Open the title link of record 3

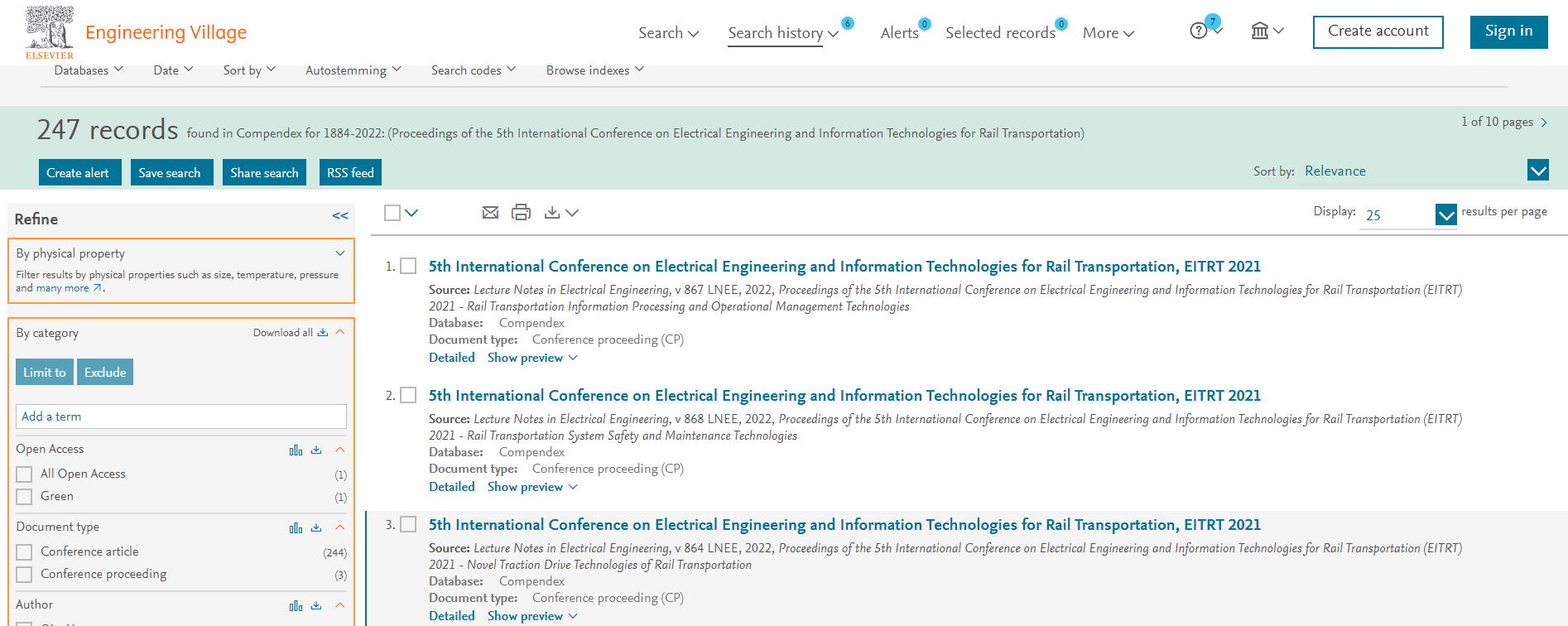844,524
